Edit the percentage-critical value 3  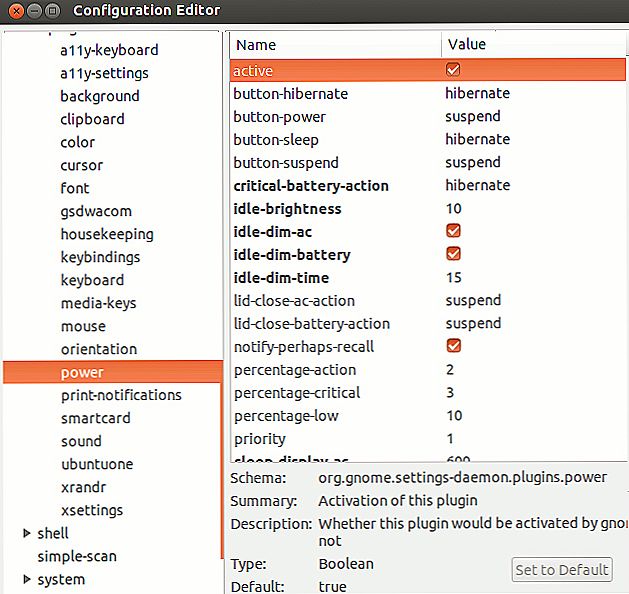(x=450, y=392)
